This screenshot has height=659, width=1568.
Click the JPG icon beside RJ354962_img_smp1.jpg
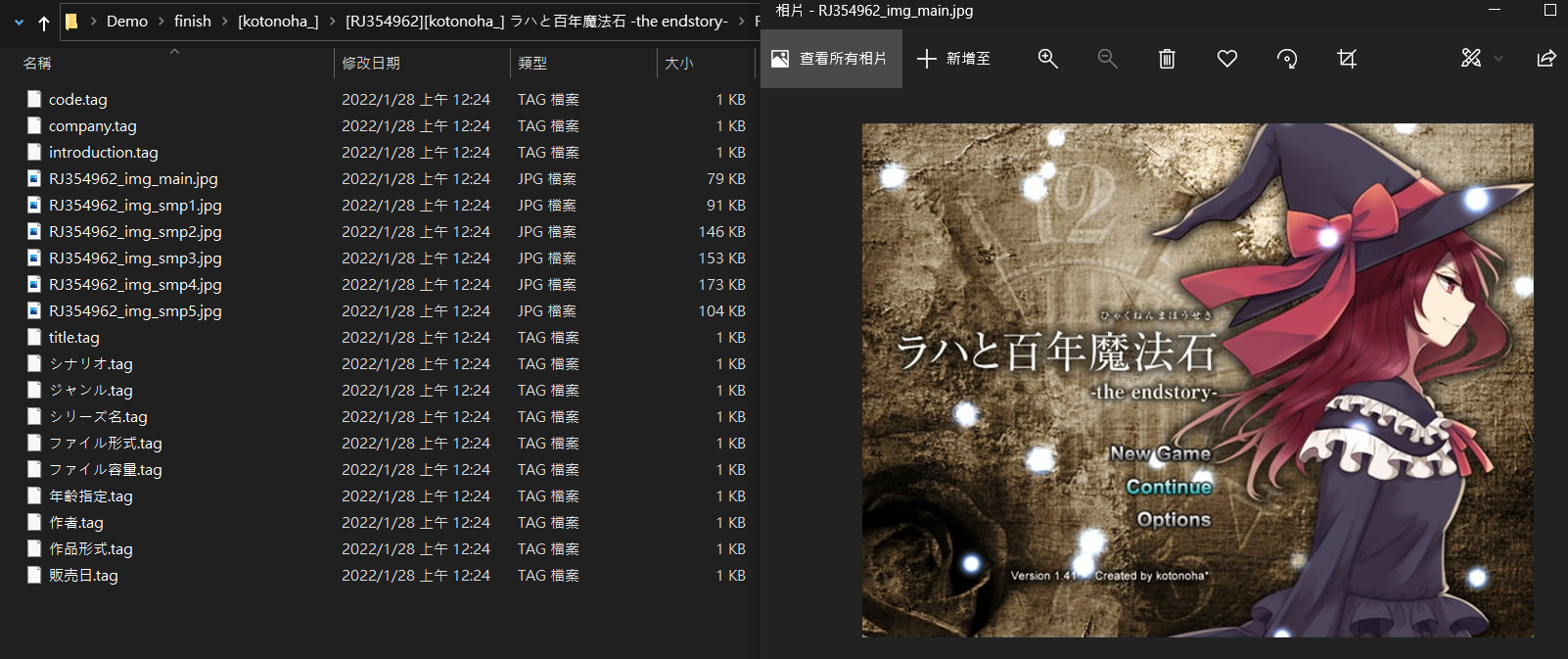[34, 205]
